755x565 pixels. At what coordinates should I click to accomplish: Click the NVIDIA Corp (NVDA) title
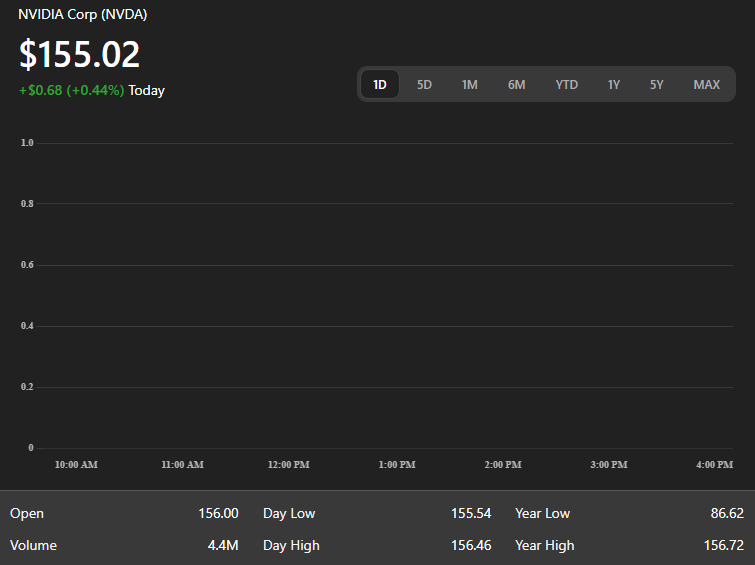pyautogui.click(x=83, y=14)
